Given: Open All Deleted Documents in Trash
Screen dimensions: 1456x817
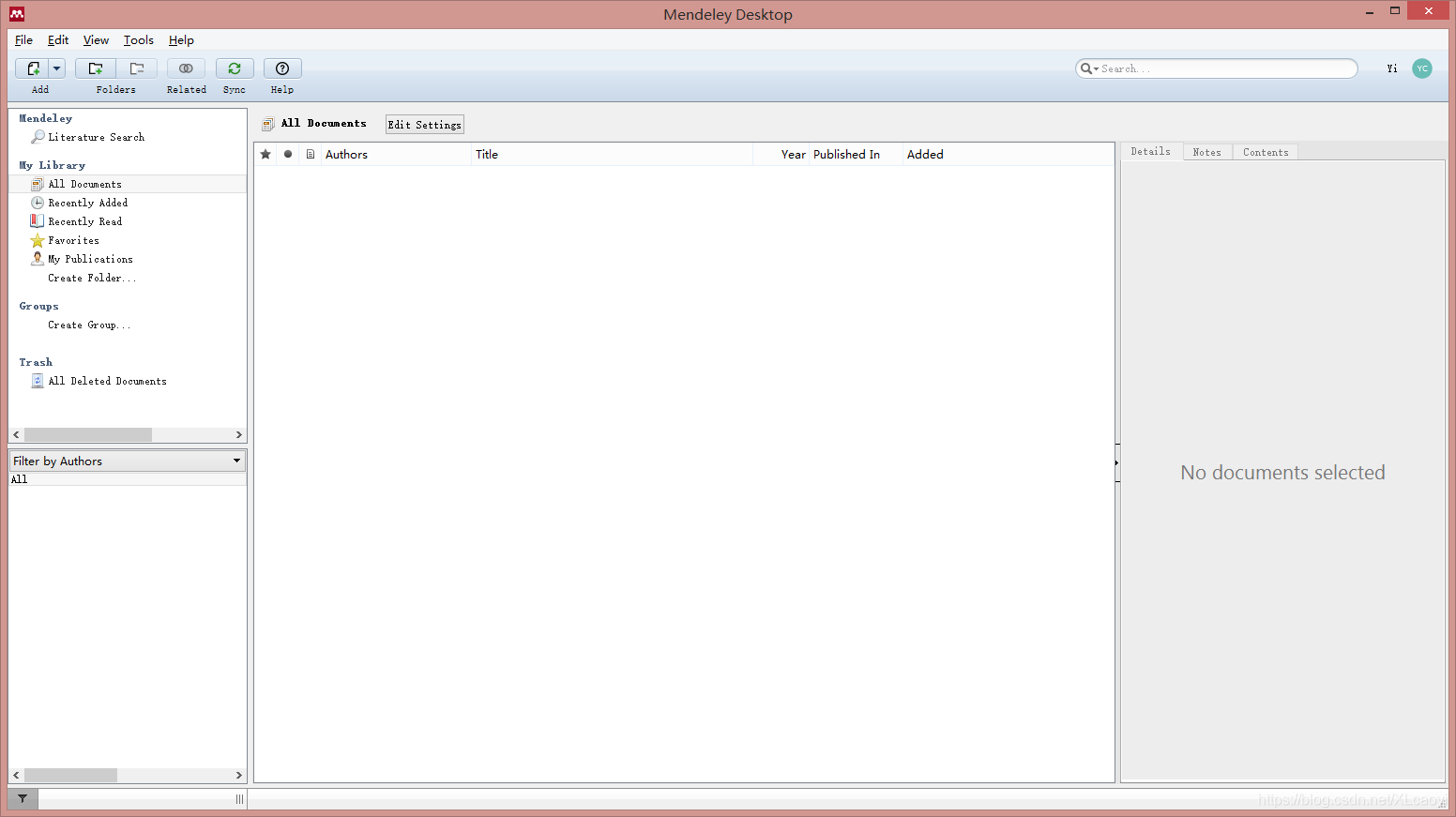Looking at the screenshot, I should pyautogui.click(x=107, y=381).
